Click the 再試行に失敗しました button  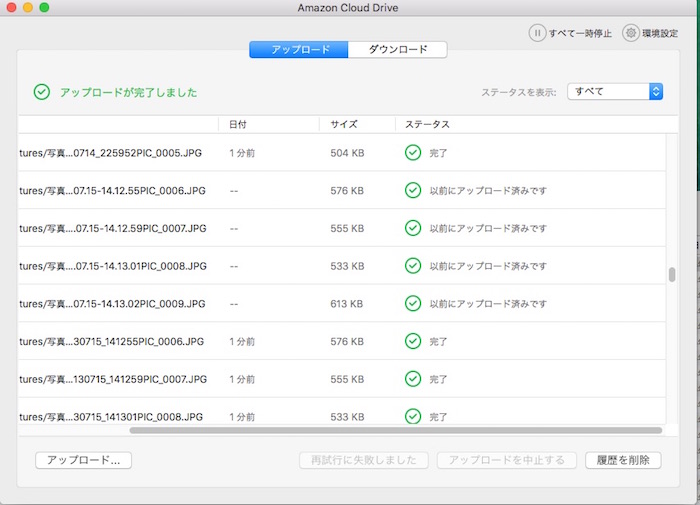coord(364,460)
